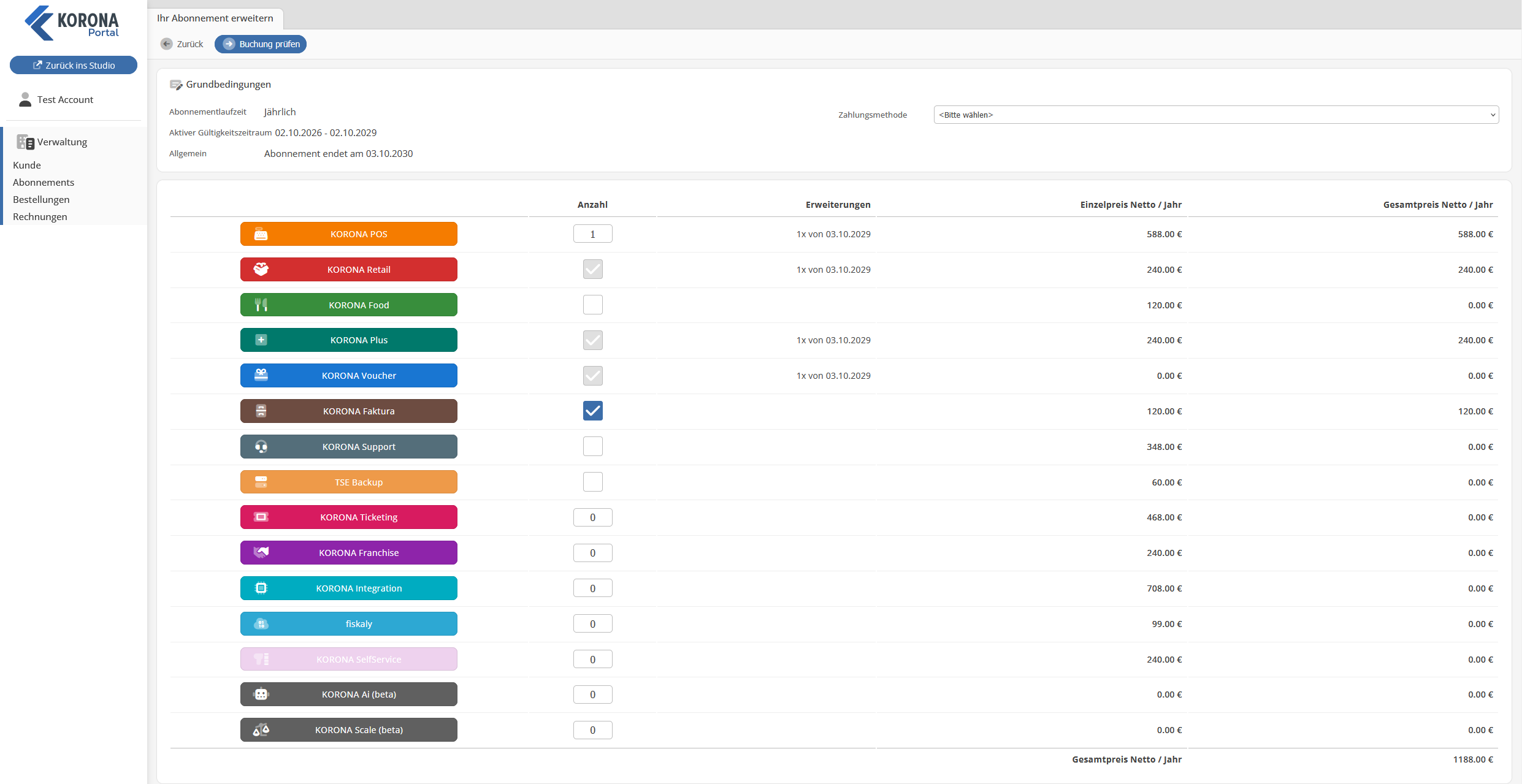Open Abonnements in the sidebar
This screenshot has width=1522, height=784.
click(44, 182)
